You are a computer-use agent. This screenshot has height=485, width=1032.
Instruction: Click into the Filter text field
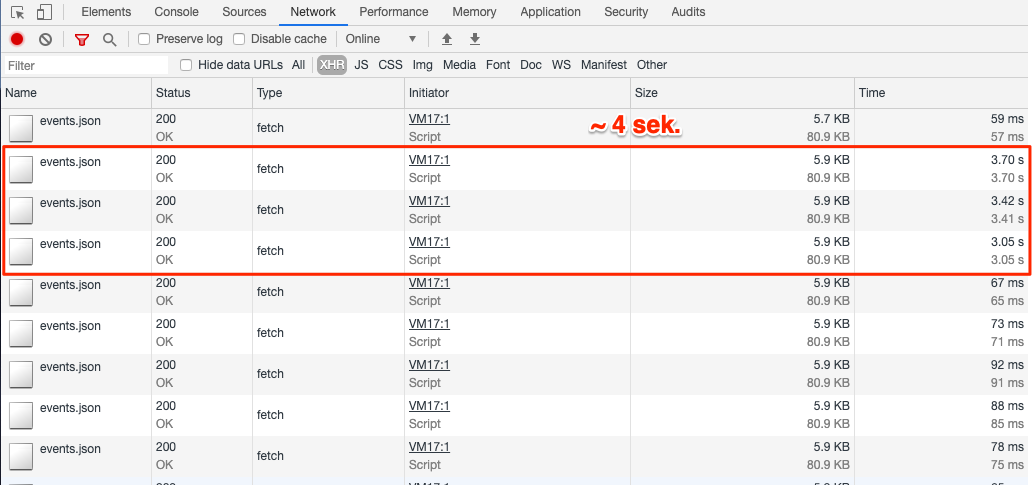[x=86, y=65]
